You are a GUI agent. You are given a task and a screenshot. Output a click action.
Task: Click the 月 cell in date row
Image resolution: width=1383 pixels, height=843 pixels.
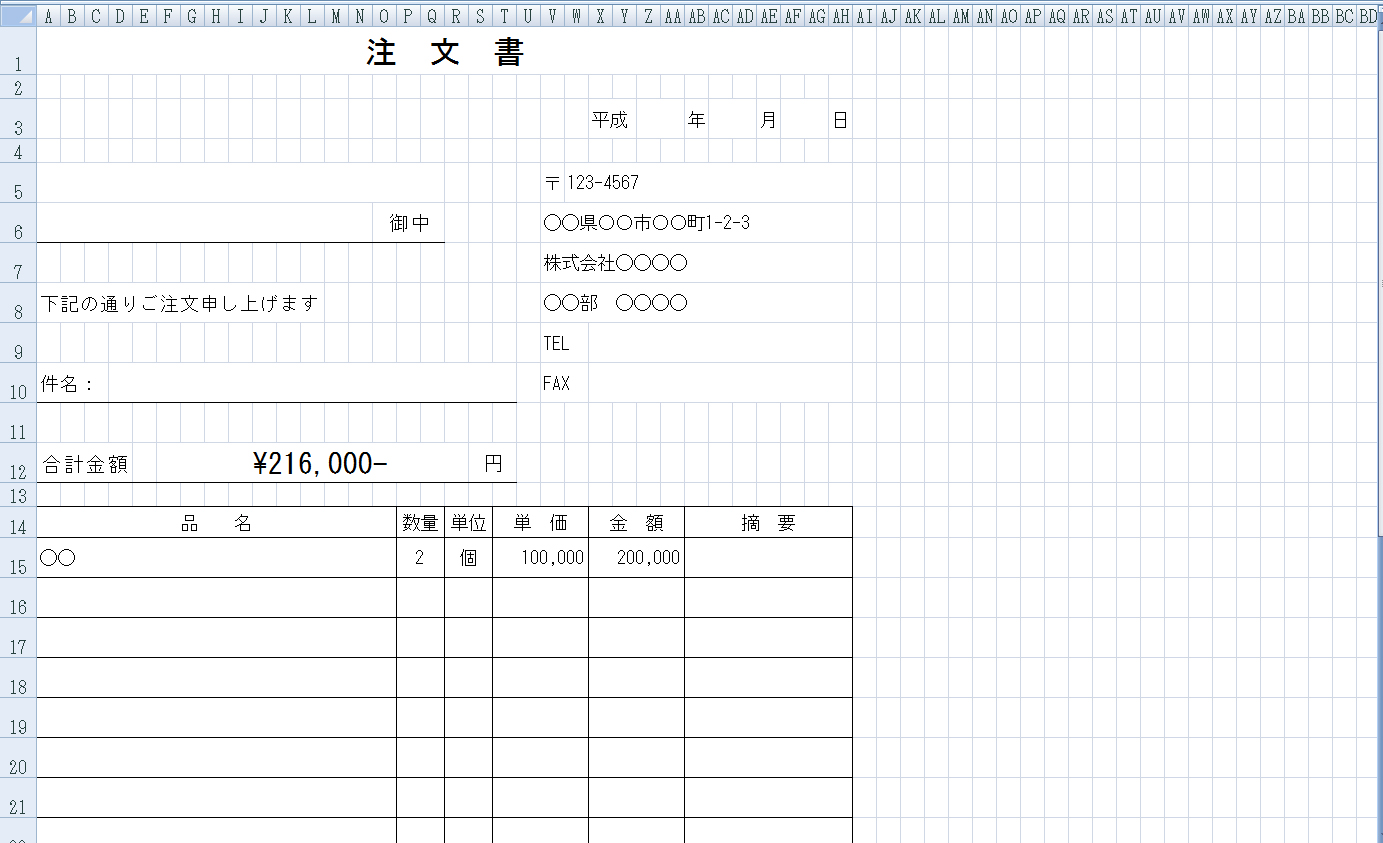point(769,119)
